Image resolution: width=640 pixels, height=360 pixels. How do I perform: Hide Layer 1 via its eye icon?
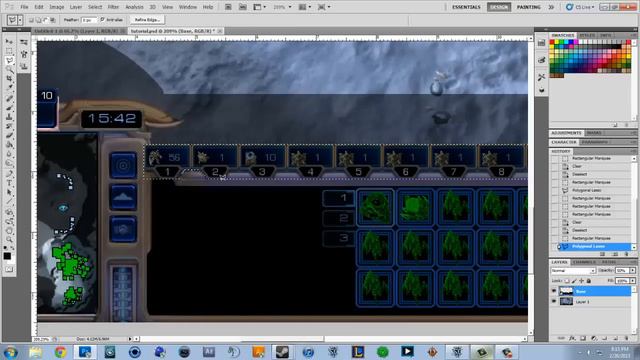click(x=554, y=302)
